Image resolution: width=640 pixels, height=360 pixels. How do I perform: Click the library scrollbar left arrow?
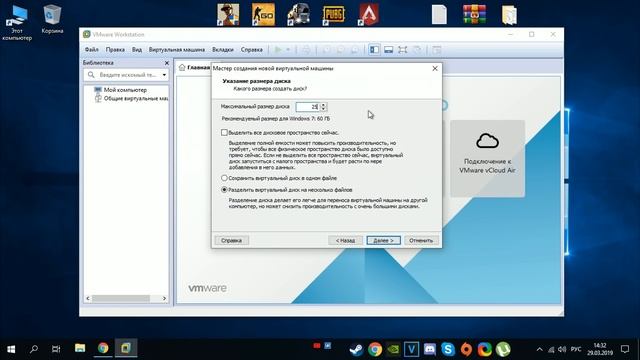pos(88,298)
